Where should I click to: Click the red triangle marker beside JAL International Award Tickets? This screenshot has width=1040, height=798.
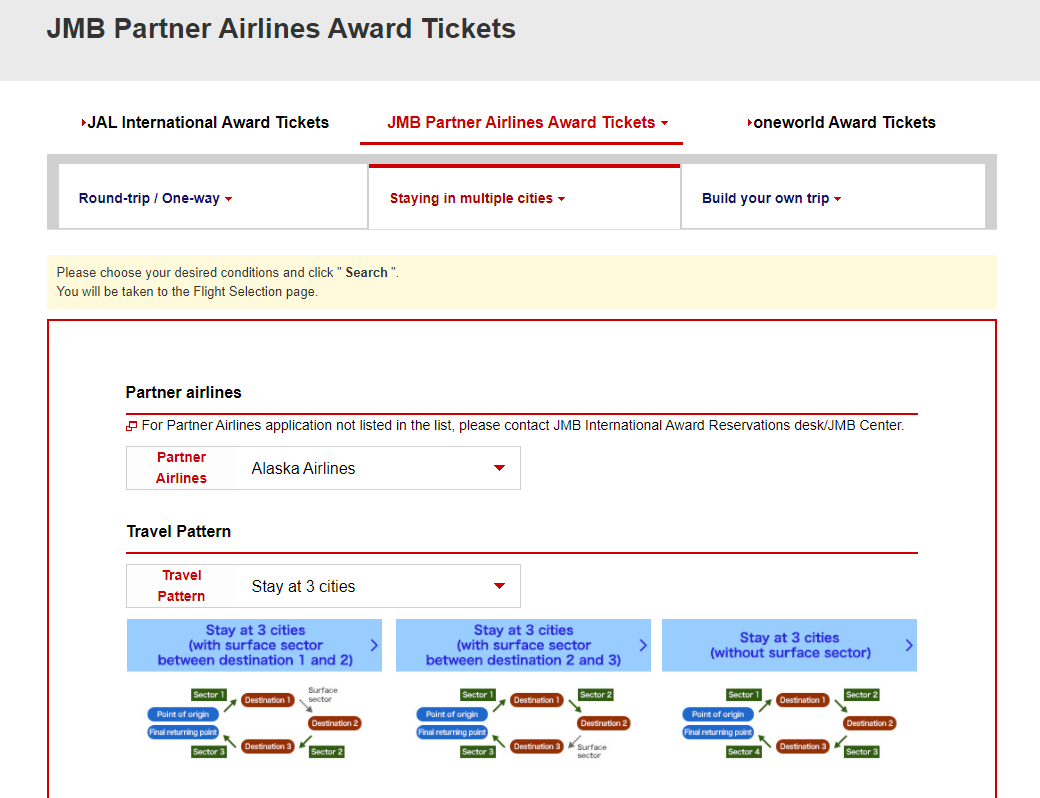pos(82,122)
